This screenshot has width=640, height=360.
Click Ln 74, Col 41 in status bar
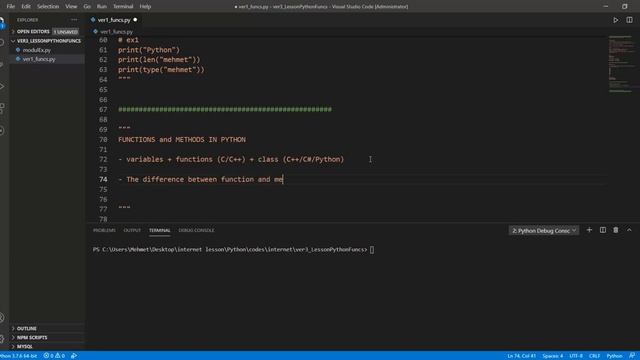(x=522, y=356)
